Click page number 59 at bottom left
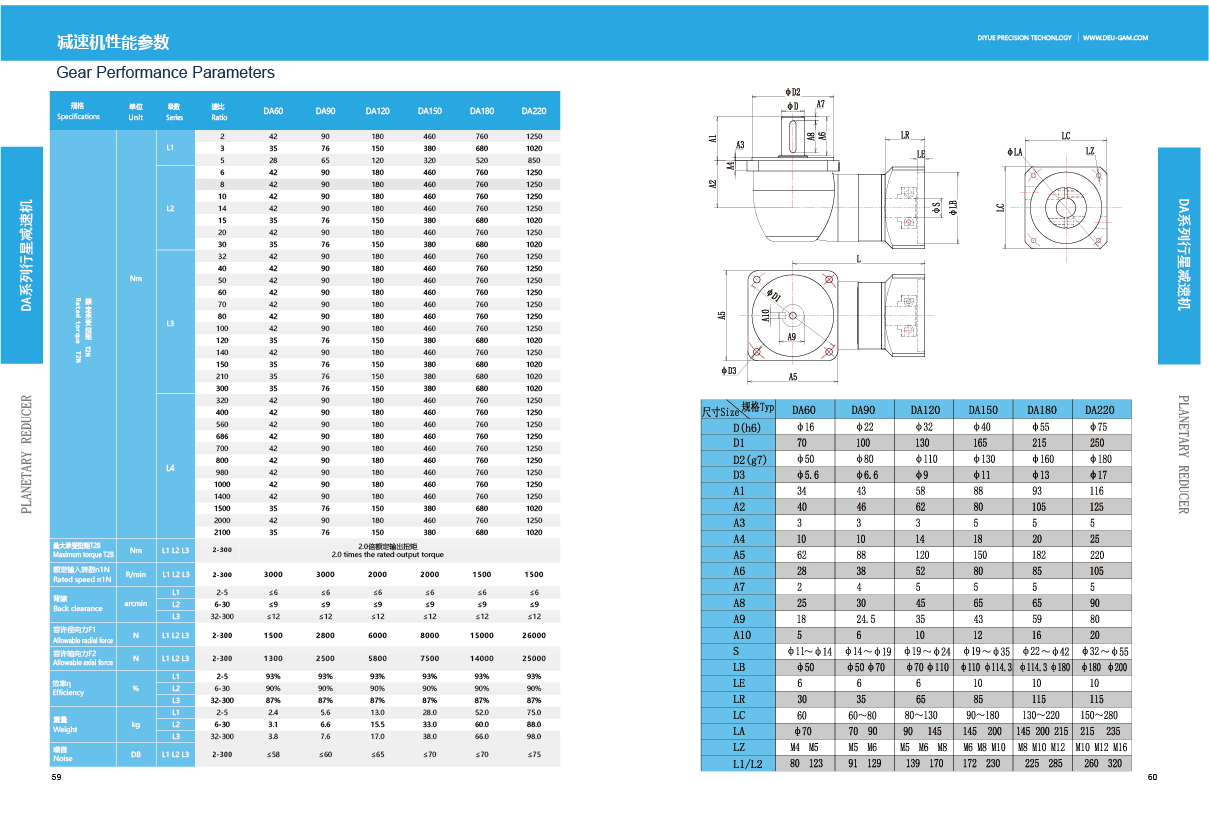Image resolution: width=1209 pixels, height=826 pixels. point(57,779)
